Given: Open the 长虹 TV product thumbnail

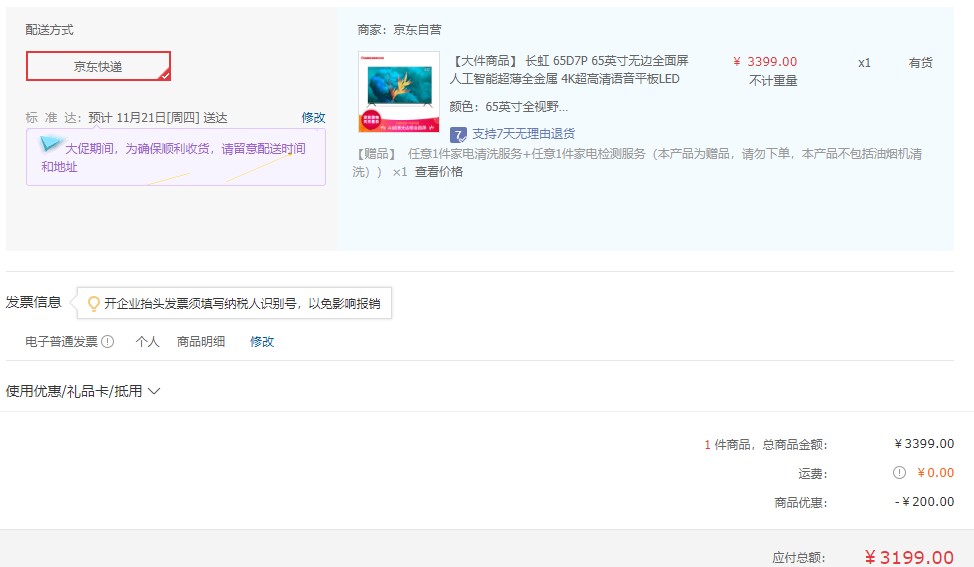Looking at the screenshot, I should [399, 92].
